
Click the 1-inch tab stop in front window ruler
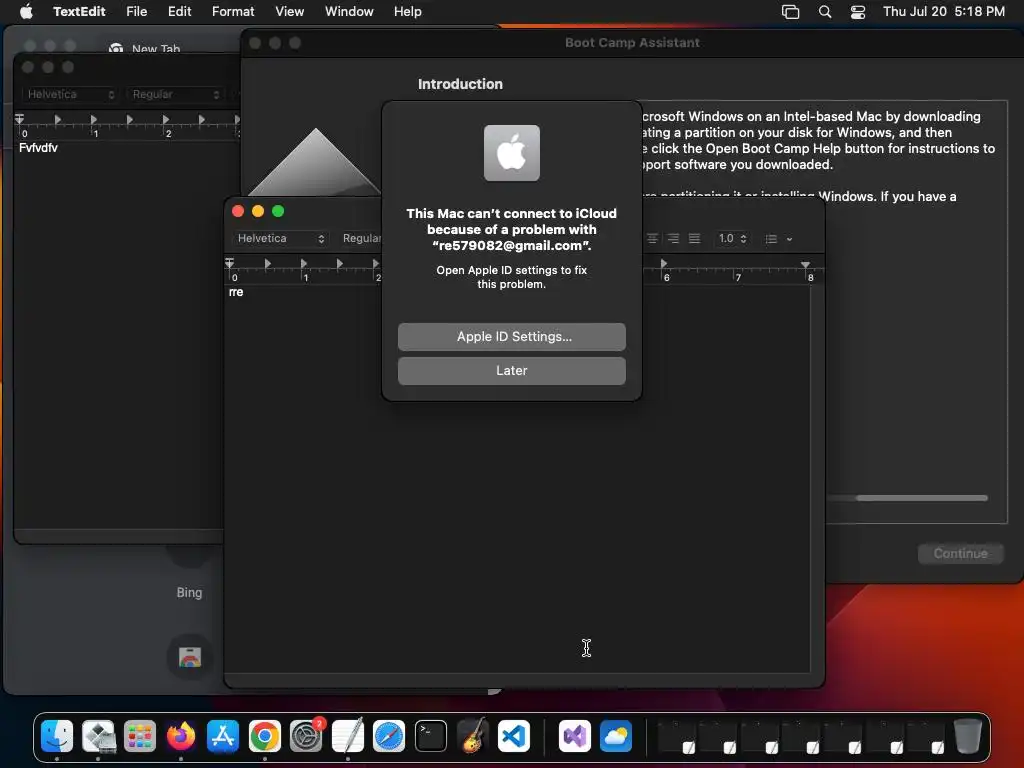(304, 263)
